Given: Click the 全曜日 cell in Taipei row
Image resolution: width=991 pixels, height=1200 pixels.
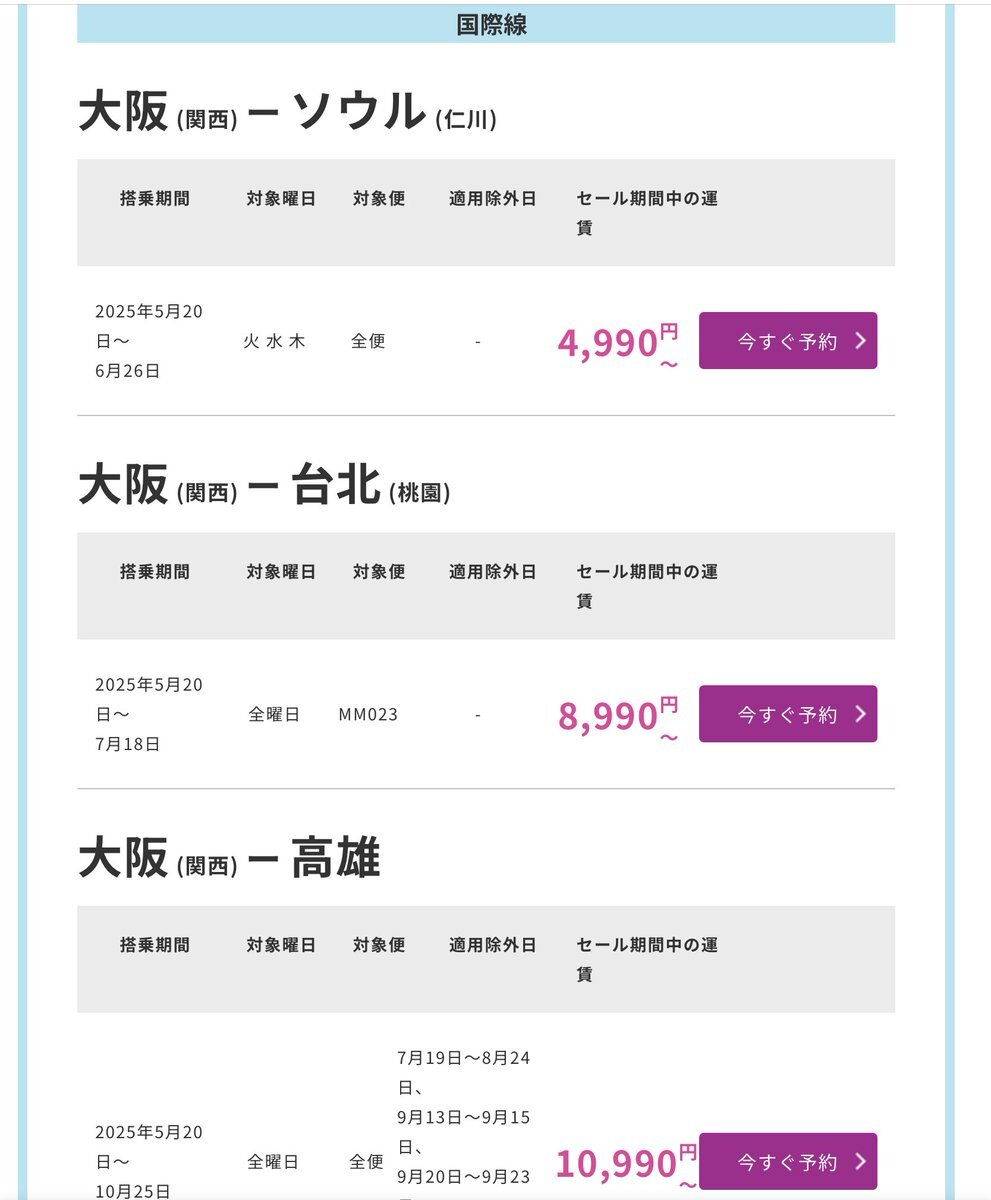Looking at the screenshot, I should point(274,715).
